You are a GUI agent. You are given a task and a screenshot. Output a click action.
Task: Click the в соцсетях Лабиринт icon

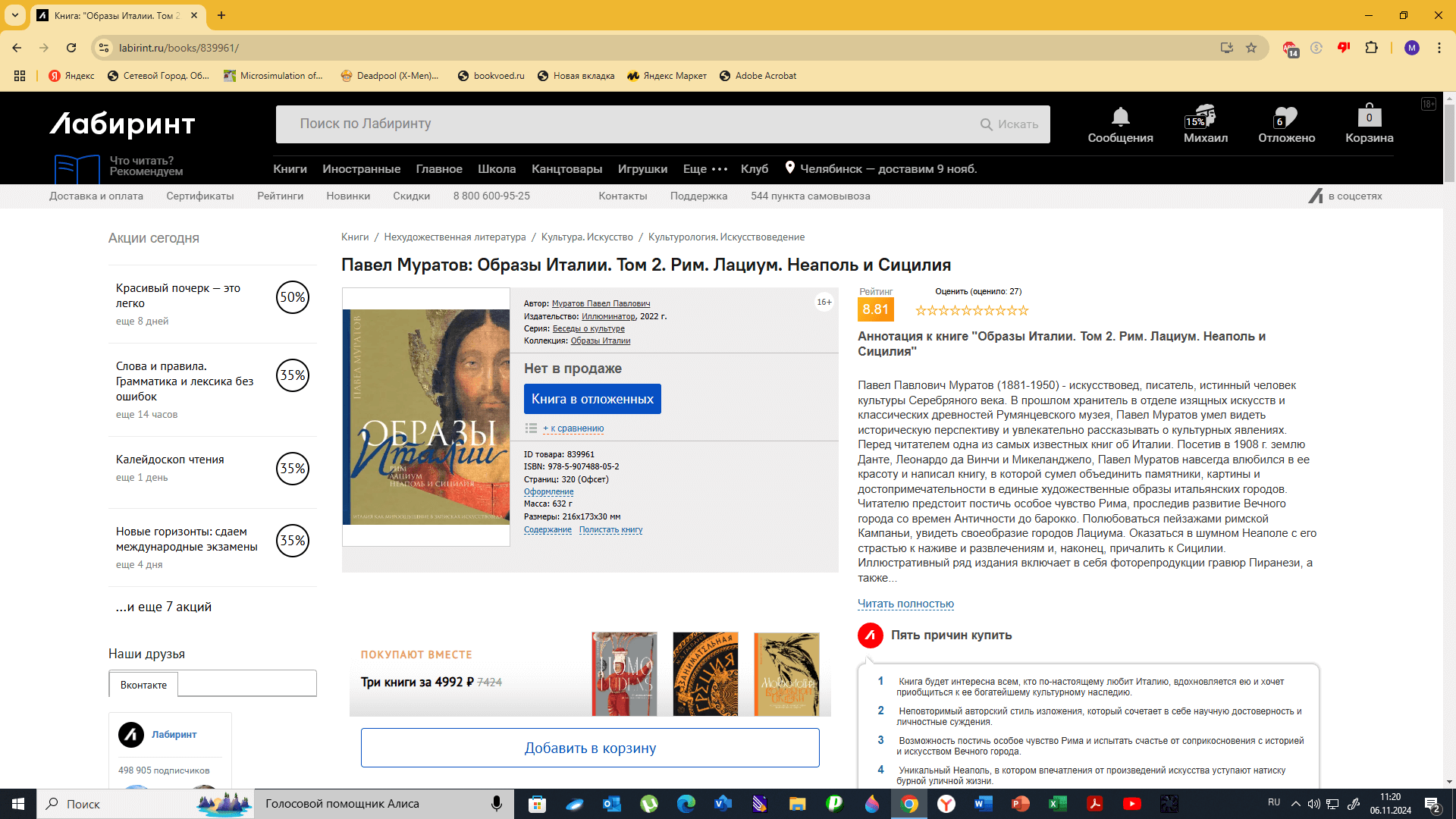point(1316,196)
